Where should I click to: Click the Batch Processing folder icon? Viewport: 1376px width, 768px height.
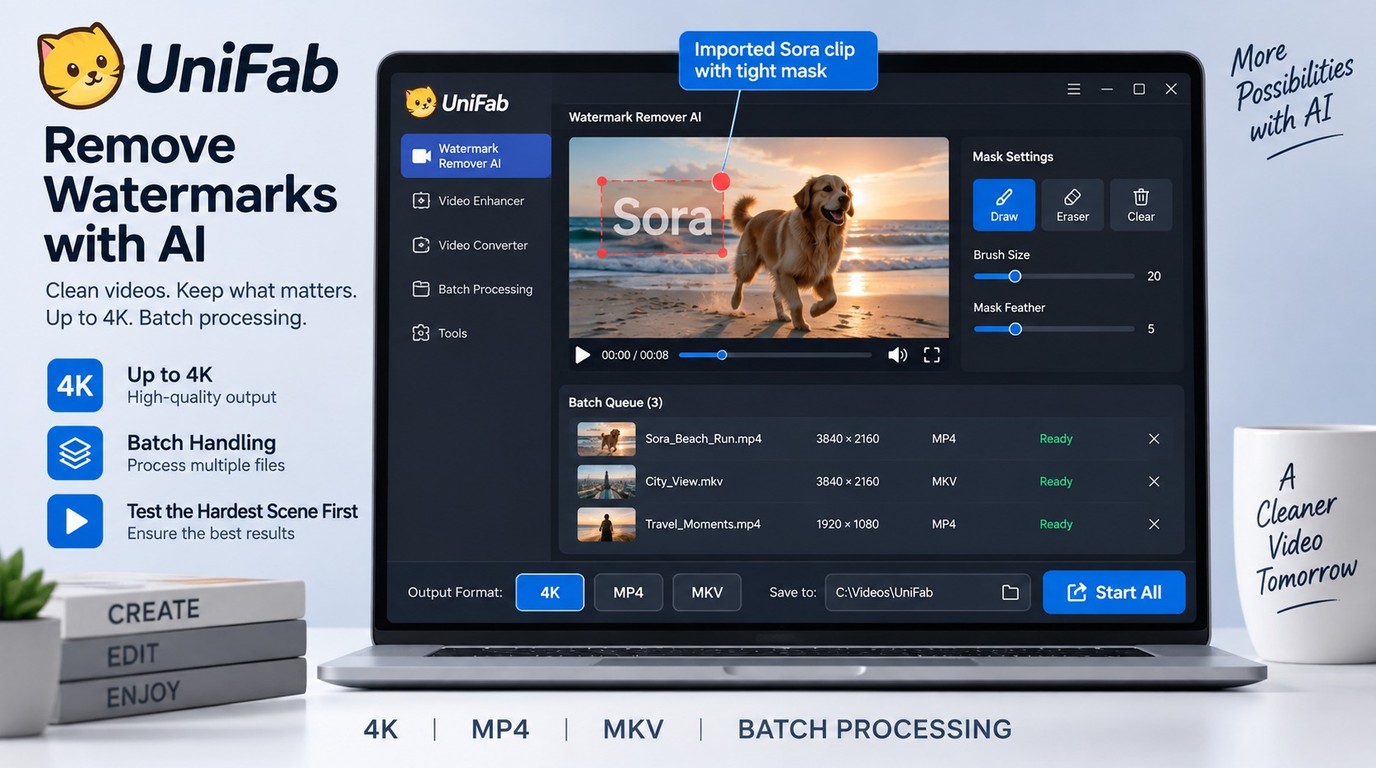[x=421, y=289]
